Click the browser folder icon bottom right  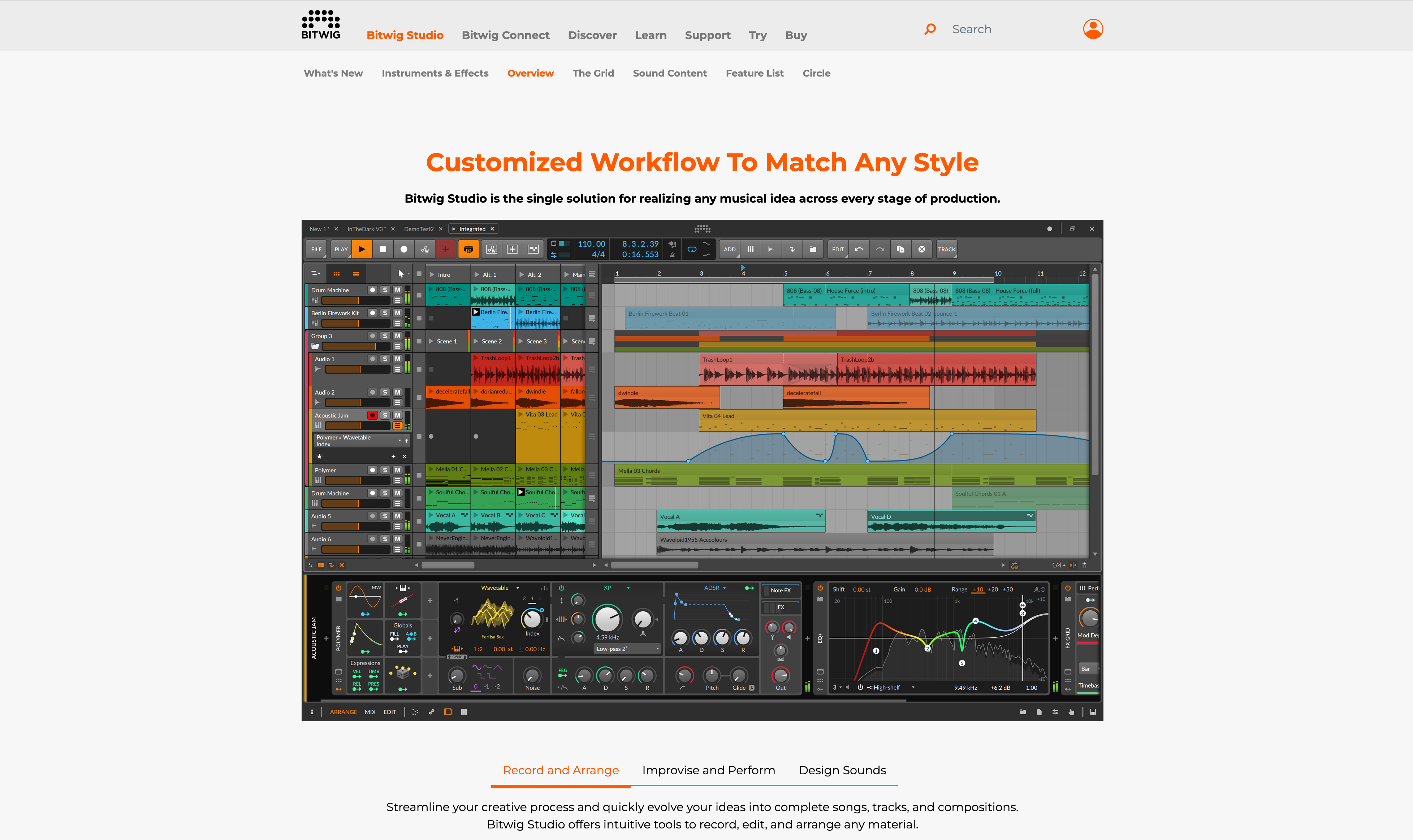click(1023, 712)
